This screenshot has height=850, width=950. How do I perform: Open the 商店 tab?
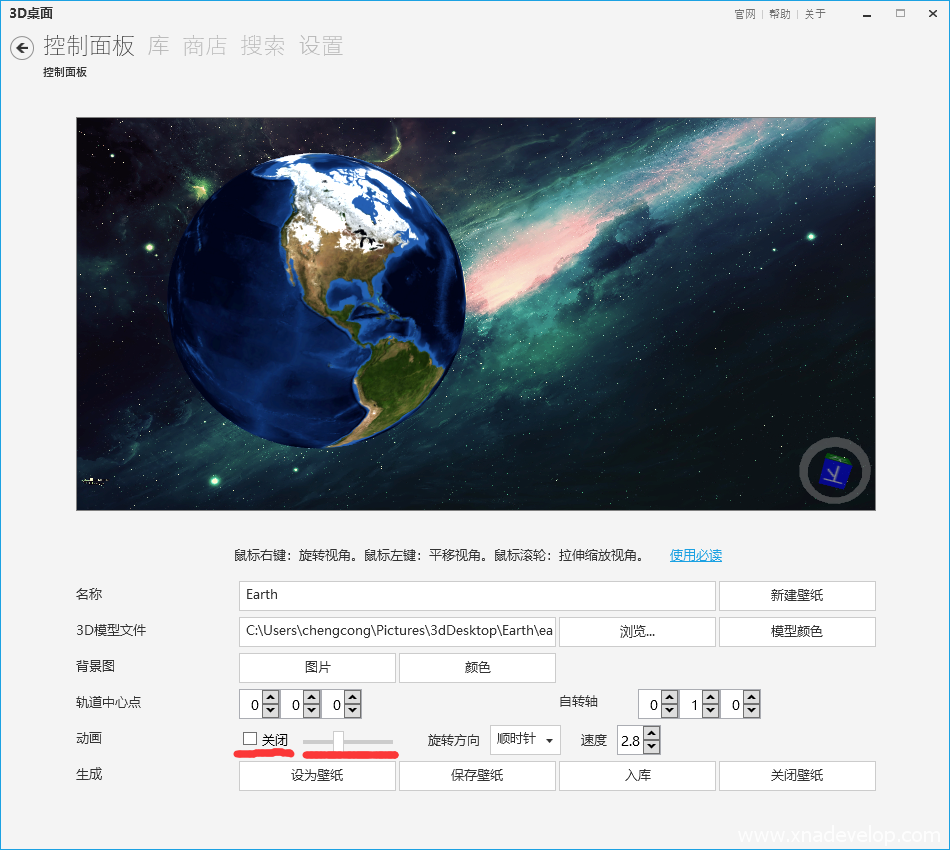[205, 46]
